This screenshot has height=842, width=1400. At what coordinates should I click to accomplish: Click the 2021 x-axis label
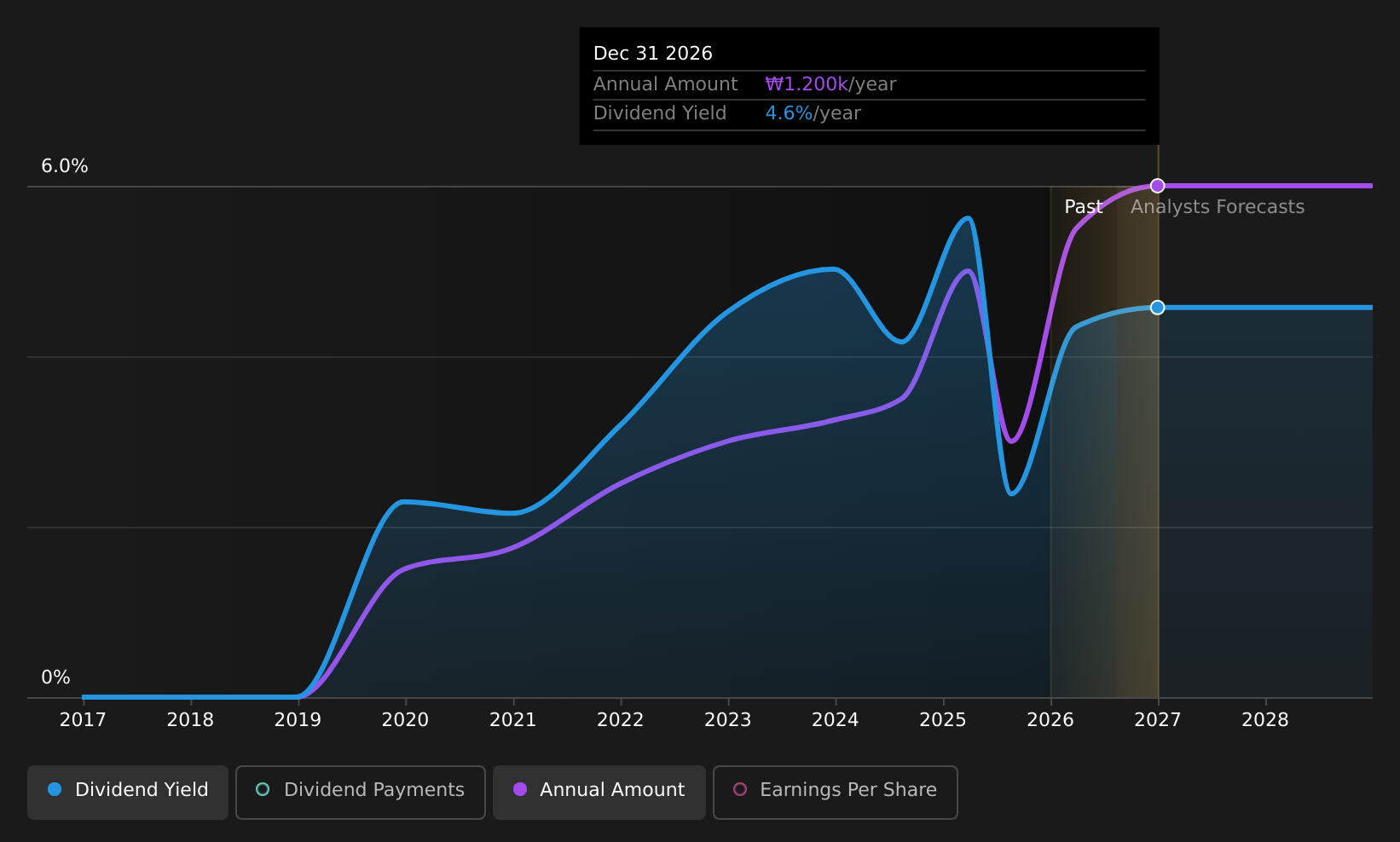coord(512,720)
